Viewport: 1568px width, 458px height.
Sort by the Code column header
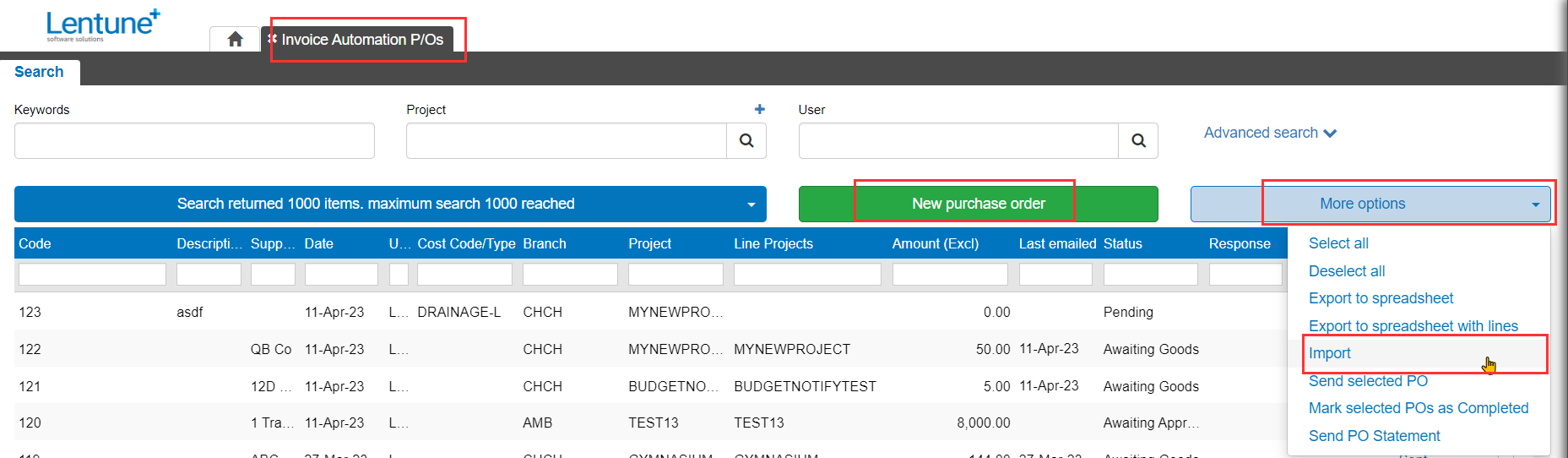click(x=35, y=243)
